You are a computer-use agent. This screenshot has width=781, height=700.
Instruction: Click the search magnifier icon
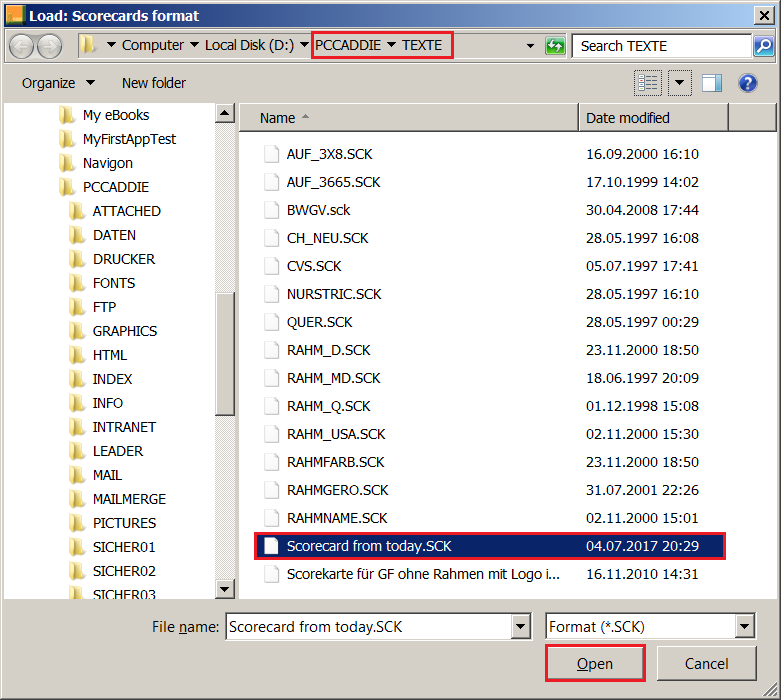[x=763, y=46]
